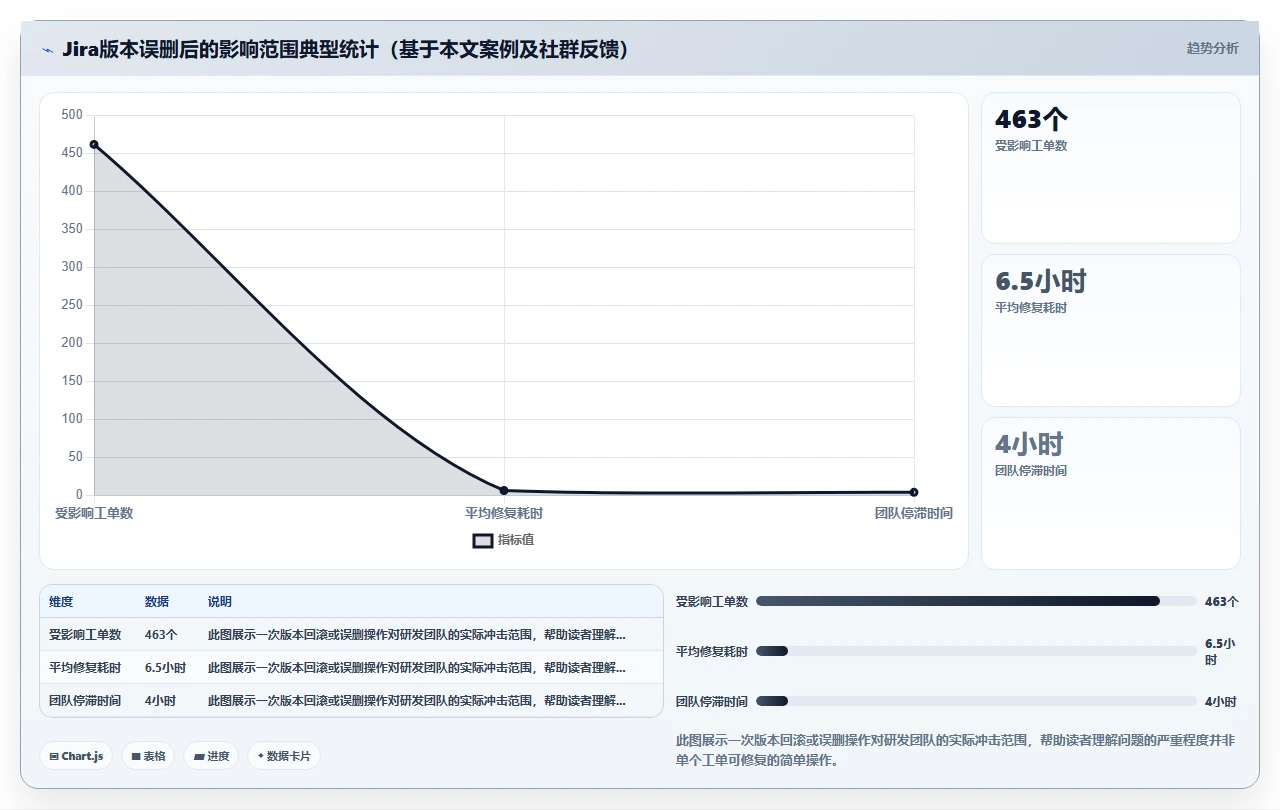The image size is (1280, 810).
Task: Select the 463个 data card
Action: tap(1111, 168)
